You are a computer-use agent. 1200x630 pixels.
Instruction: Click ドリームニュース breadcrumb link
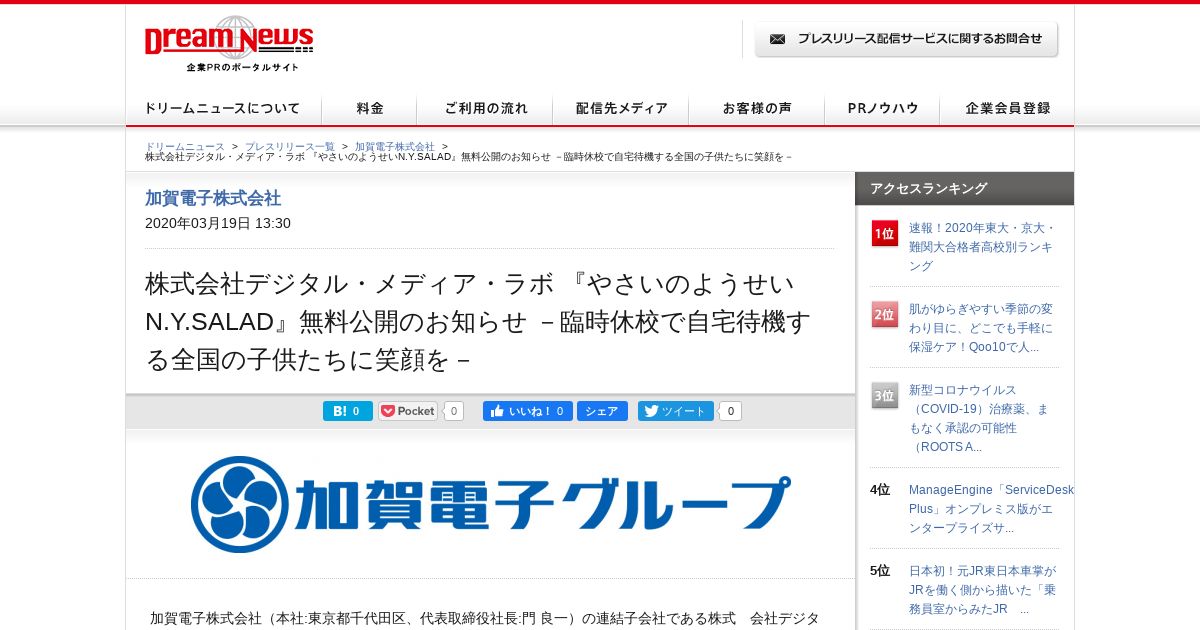click(x=185, y=146)
